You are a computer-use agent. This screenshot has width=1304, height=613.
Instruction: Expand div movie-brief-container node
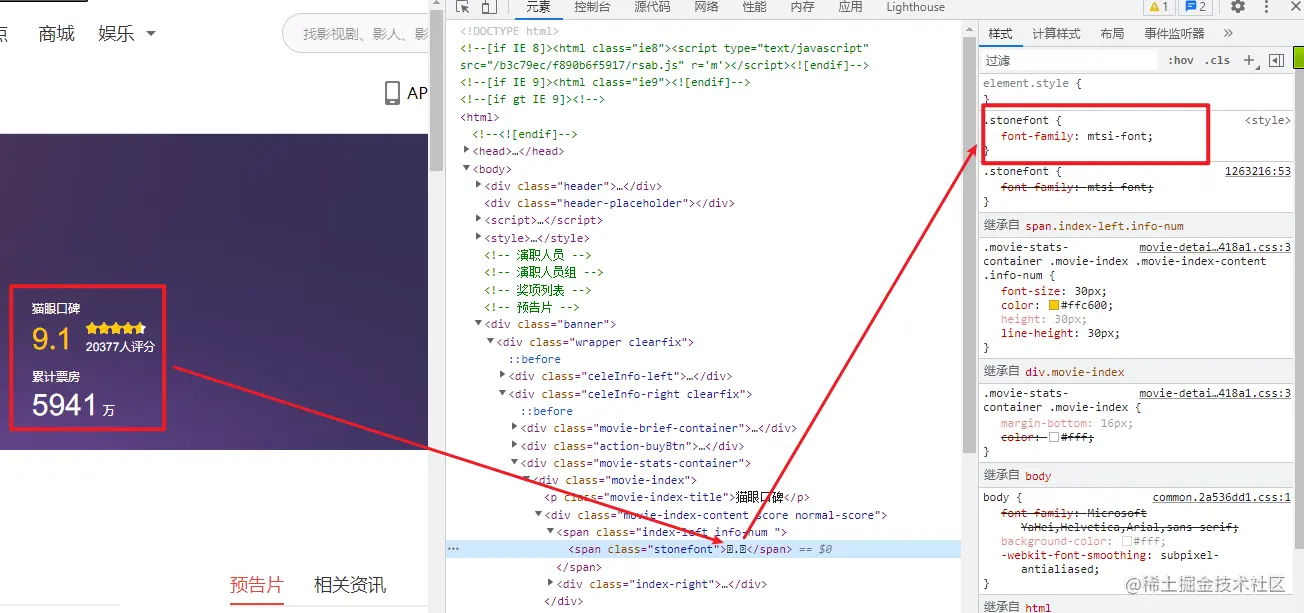pyautogui.click(x=515, y=427)
